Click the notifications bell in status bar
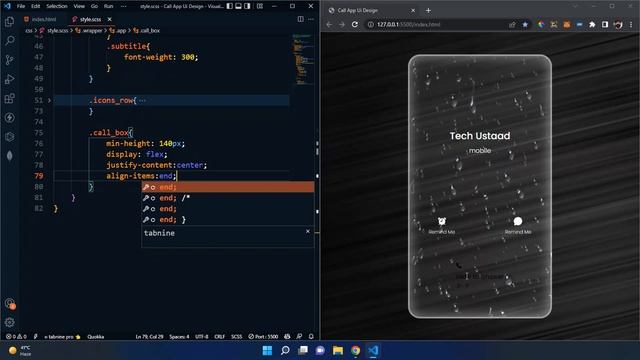640x360 pixels. coord(311,337)
